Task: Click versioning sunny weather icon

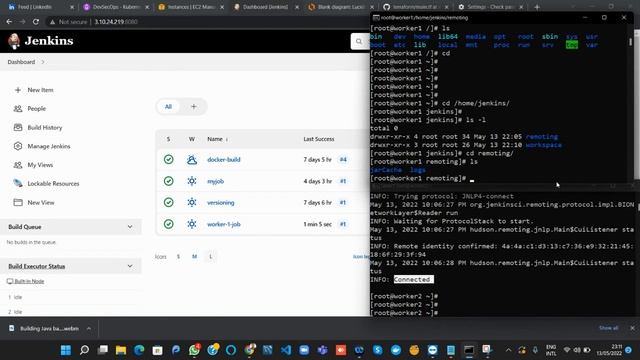Action: (192, 202)
